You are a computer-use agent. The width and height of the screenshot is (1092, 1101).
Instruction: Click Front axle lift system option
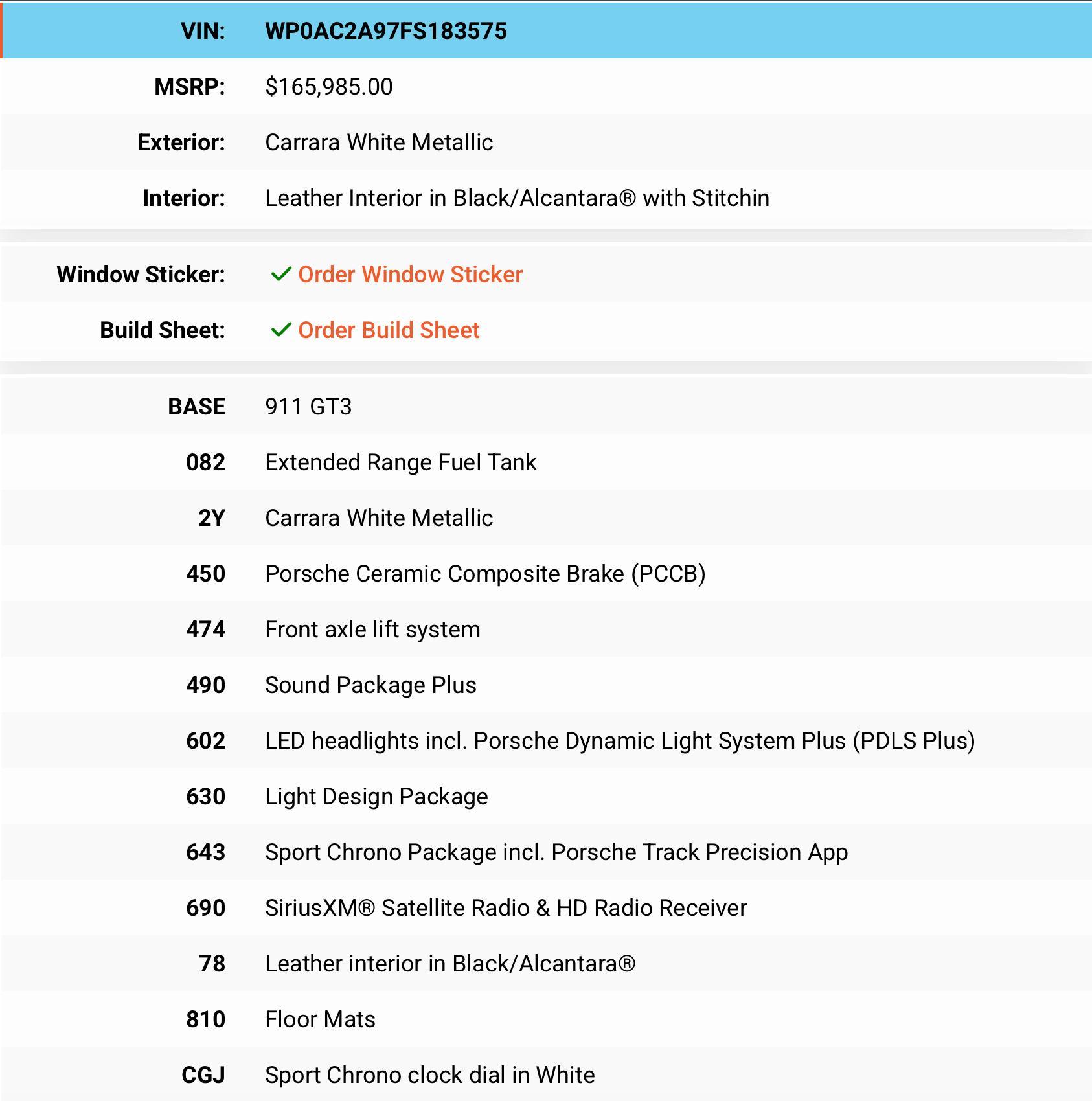coord(373,630)
